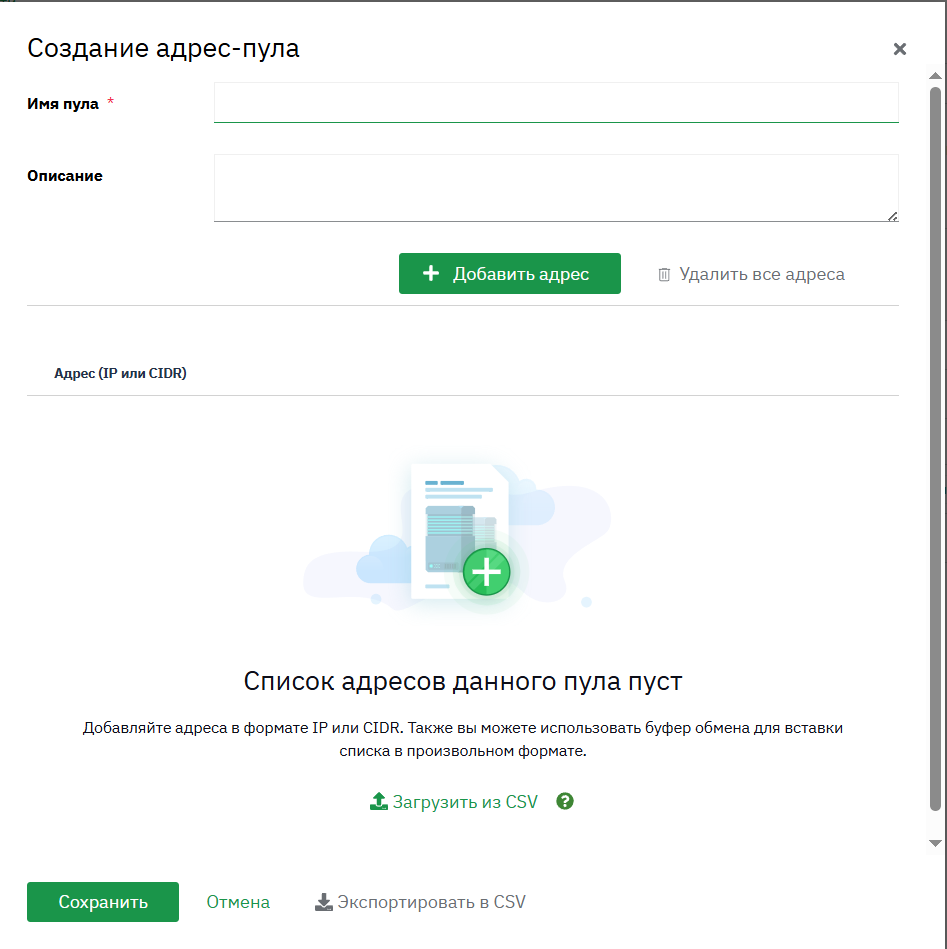Choose Экспортировать в CSV

coord(420,902)
